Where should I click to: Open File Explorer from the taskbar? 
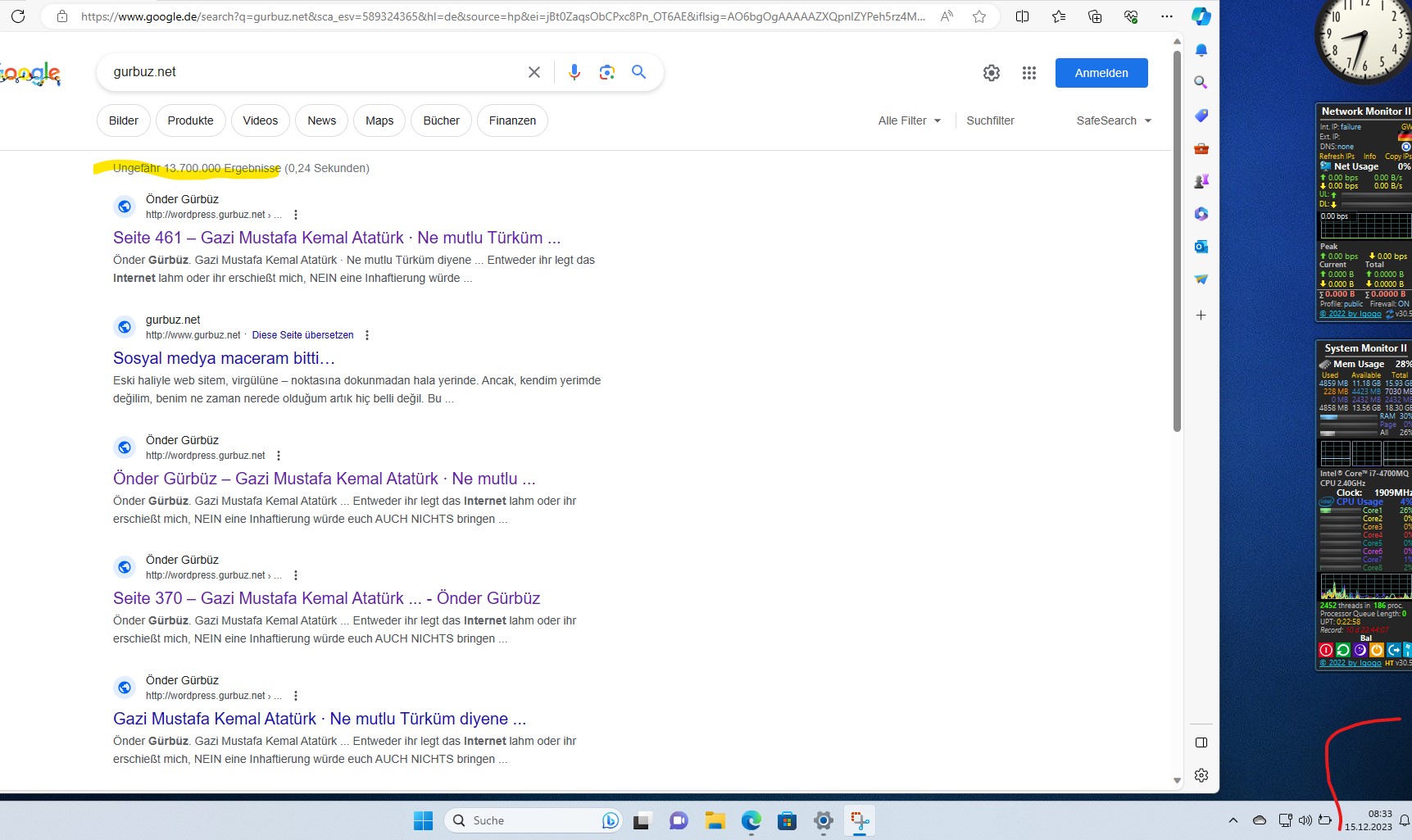[715, 820]
